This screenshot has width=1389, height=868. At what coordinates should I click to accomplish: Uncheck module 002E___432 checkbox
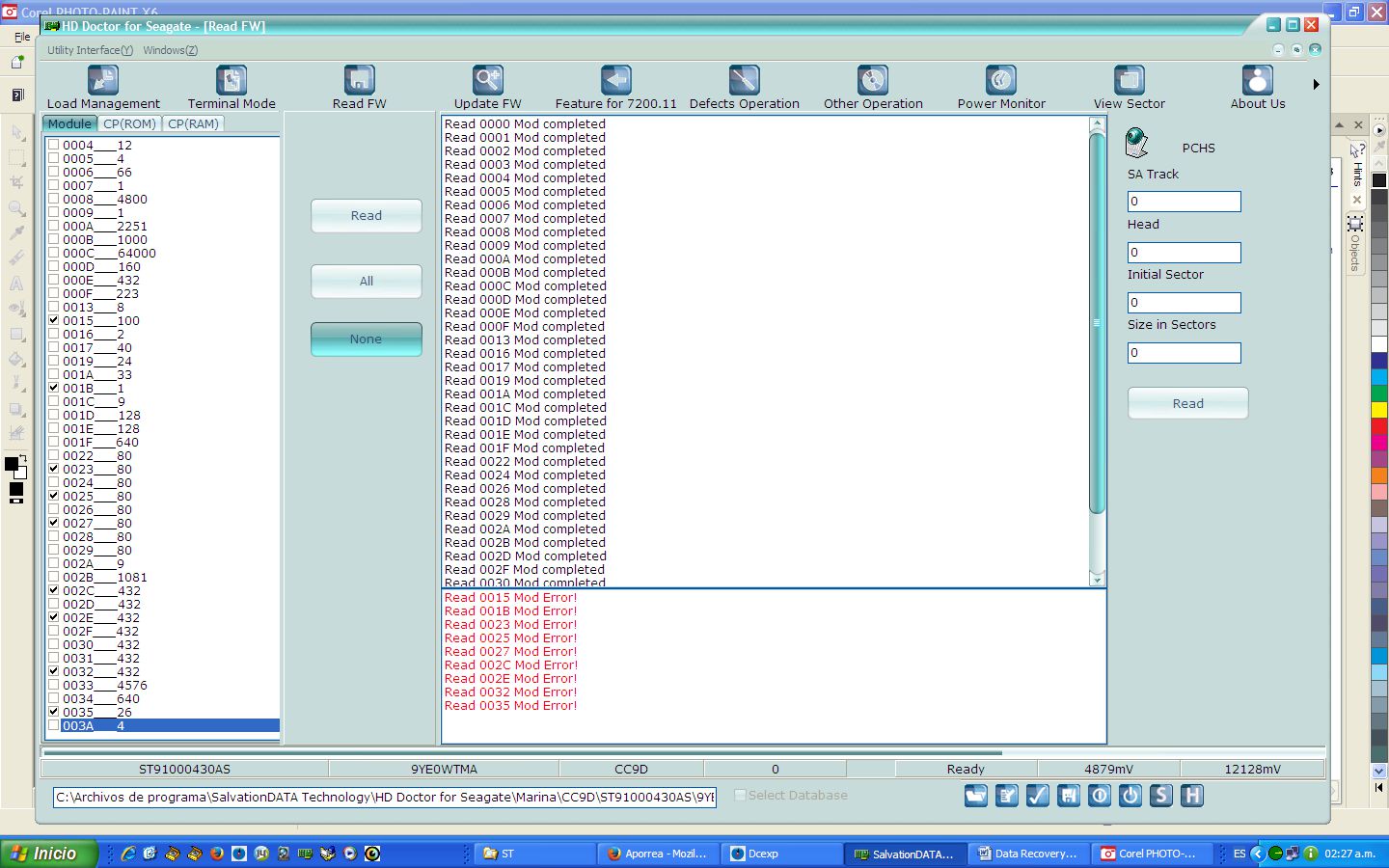click(54, 617)
